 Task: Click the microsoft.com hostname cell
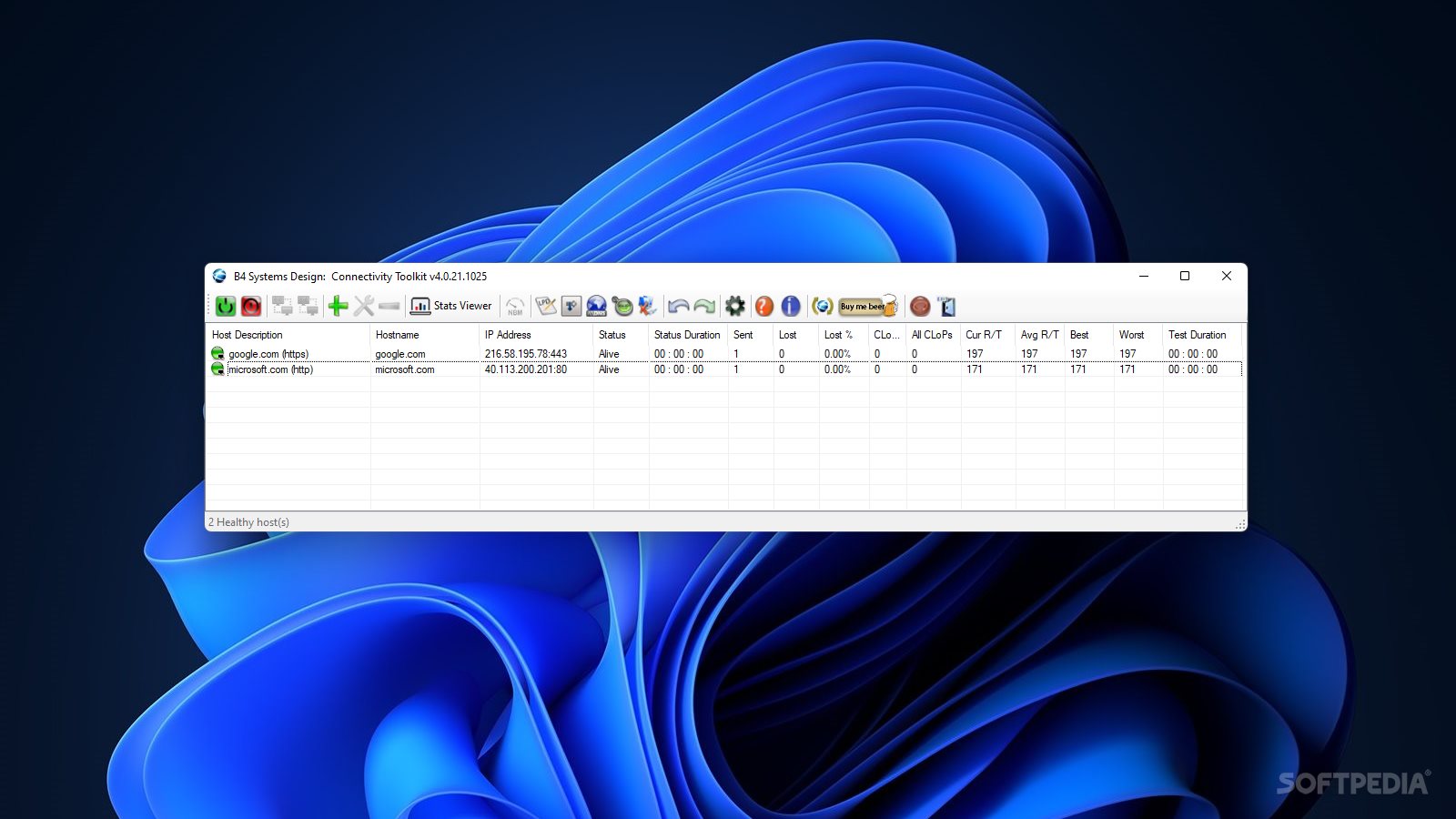pos(405,369)
